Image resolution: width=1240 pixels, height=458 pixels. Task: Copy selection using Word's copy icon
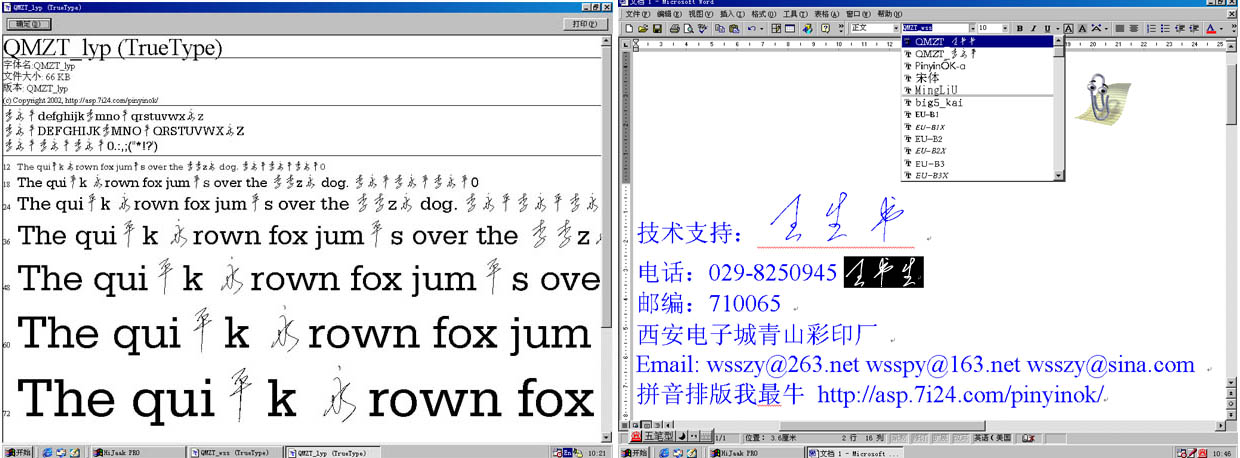point(720,28)
